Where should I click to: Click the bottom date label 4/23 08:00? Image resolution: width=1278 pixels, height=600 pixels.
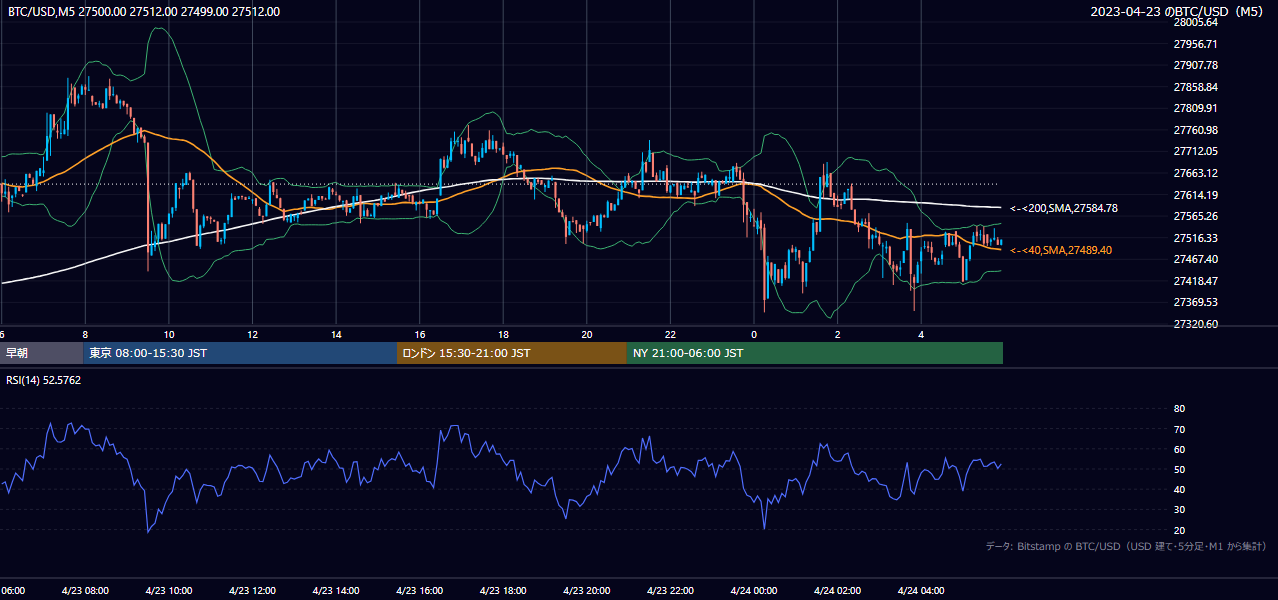85,590
